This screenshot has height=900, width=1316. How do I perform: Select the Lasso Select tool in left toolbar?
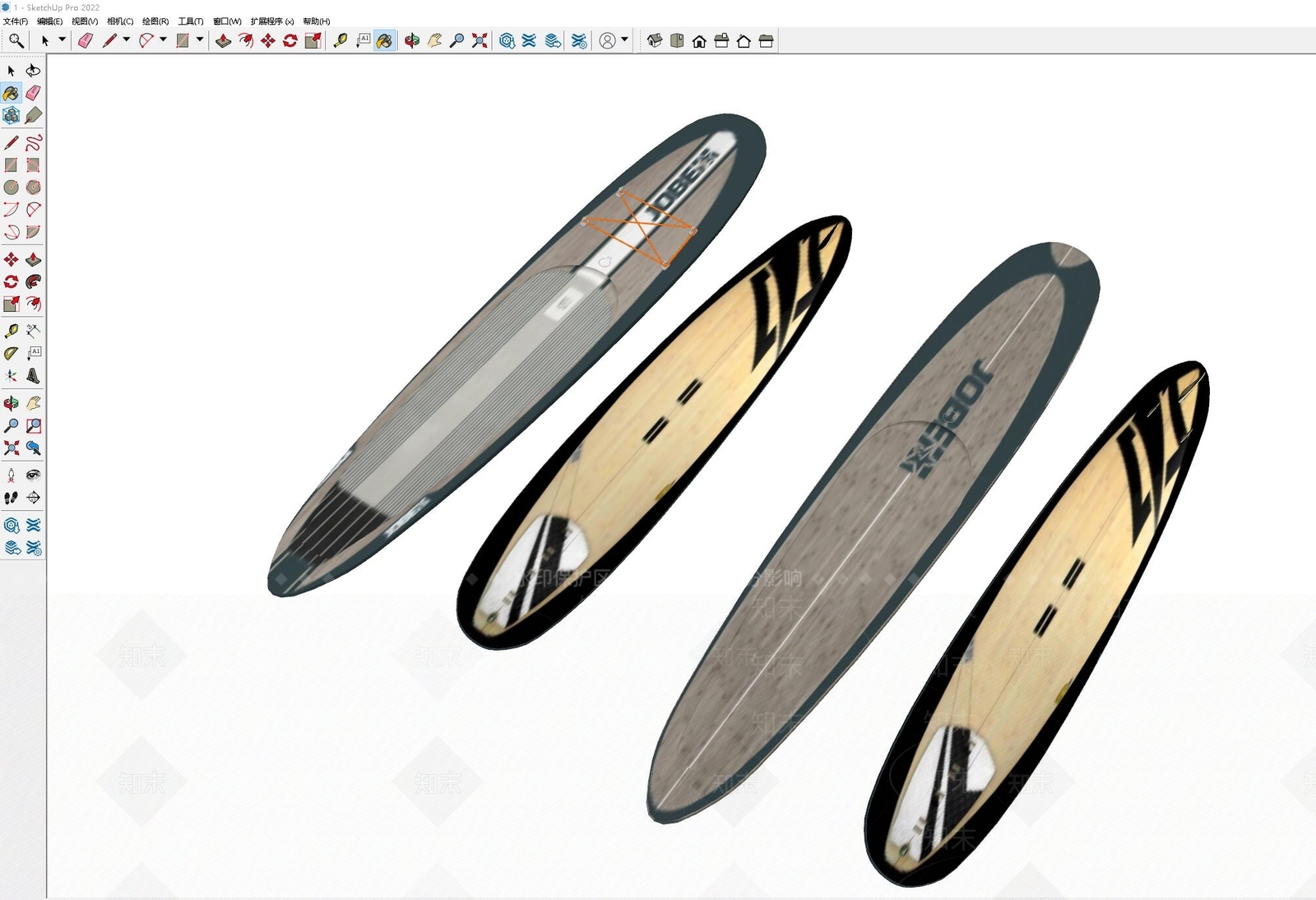[33, 71]
